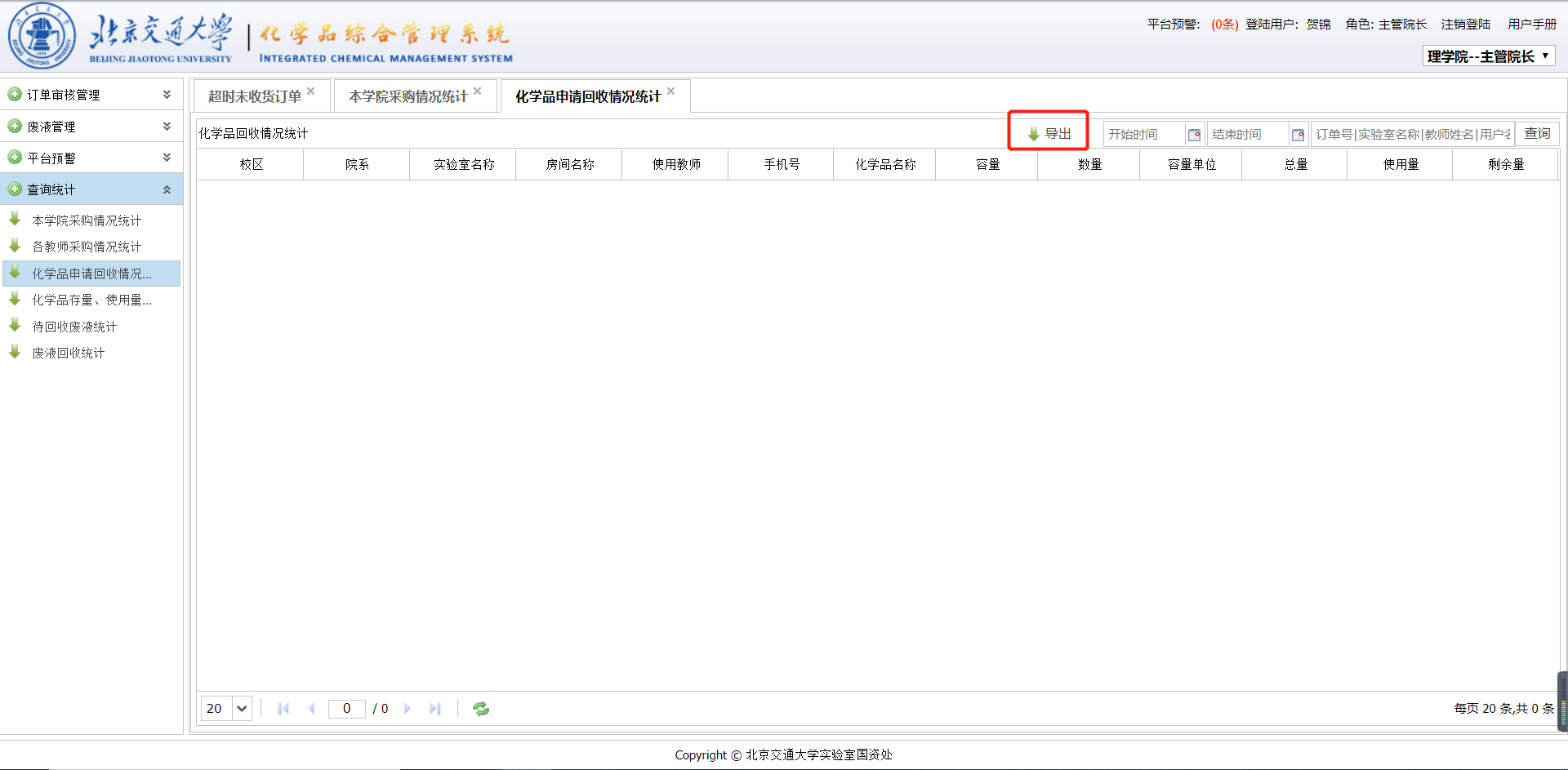Click the order number search input field
The width and height of the screenshot is (1568, 770).
[x=1412, y=135]
